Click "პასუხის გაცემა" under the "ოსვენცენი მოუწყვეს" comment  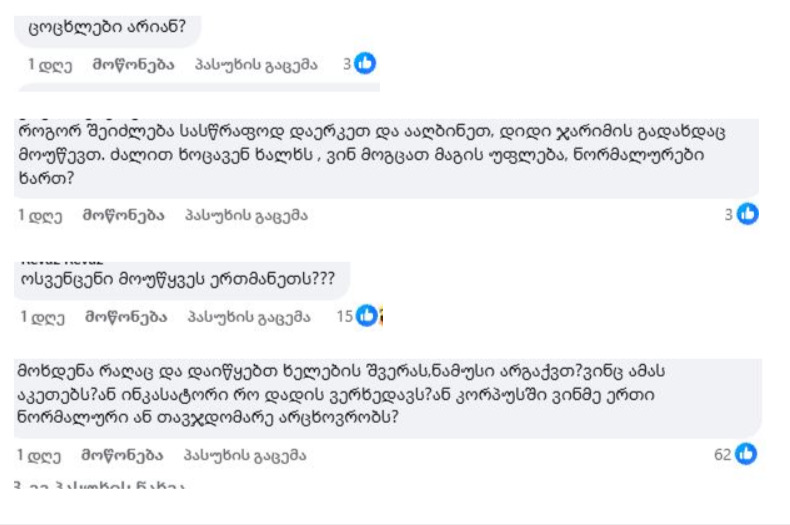click(x=249, y=317)
